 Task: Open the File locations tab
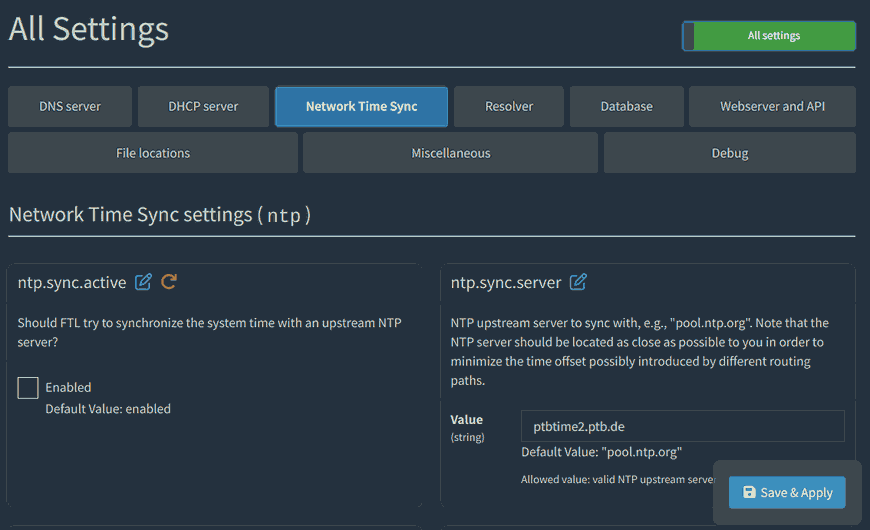click(x=153, y=153)
